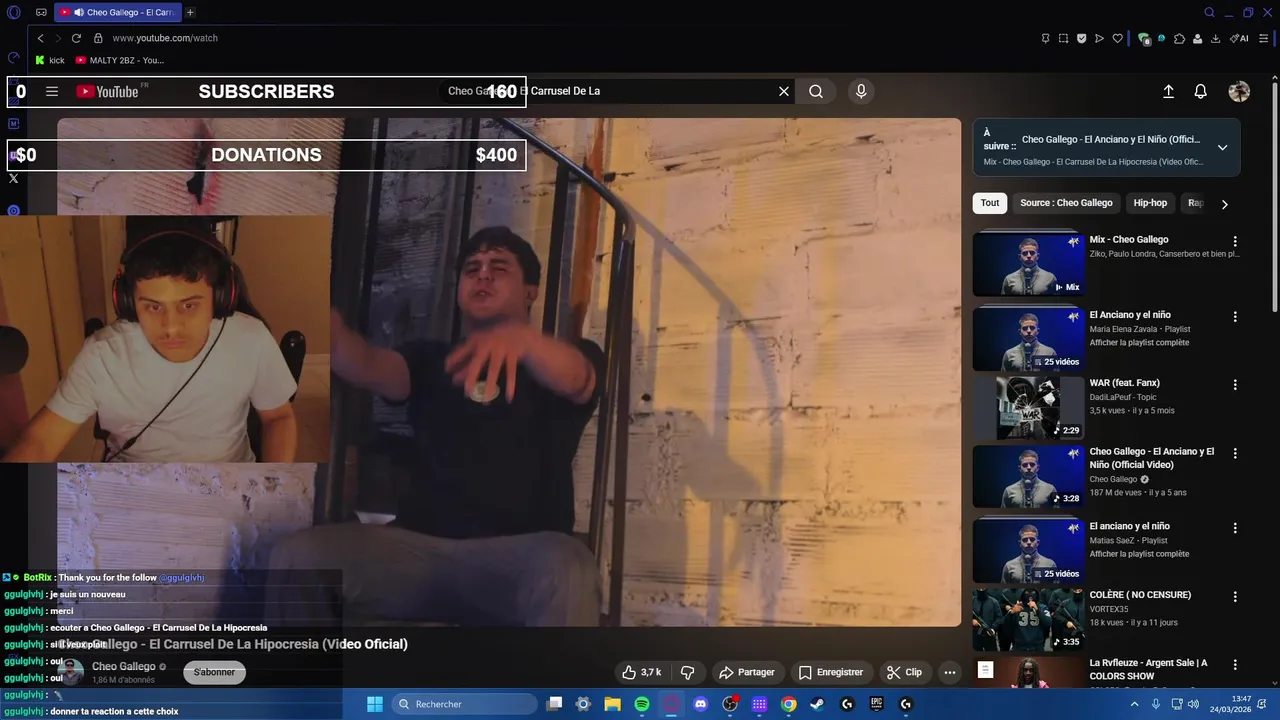The height and width of the screenshot is (720, 1280).
Task: Open the YouTube guide hamburger menu
Action: 52,91
